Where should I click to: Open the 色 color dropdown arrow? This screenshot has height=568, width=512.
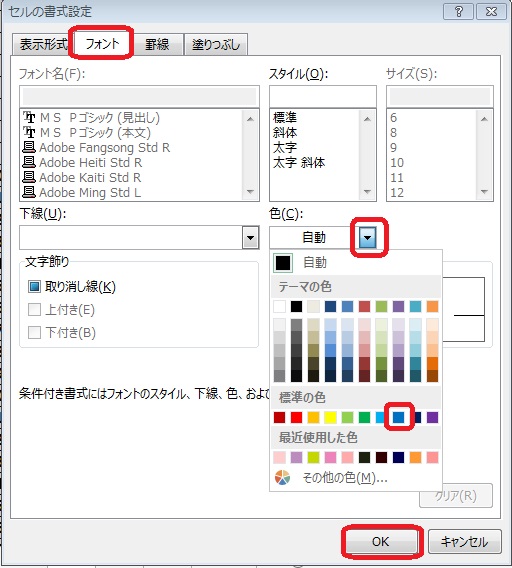pos(368,238)
